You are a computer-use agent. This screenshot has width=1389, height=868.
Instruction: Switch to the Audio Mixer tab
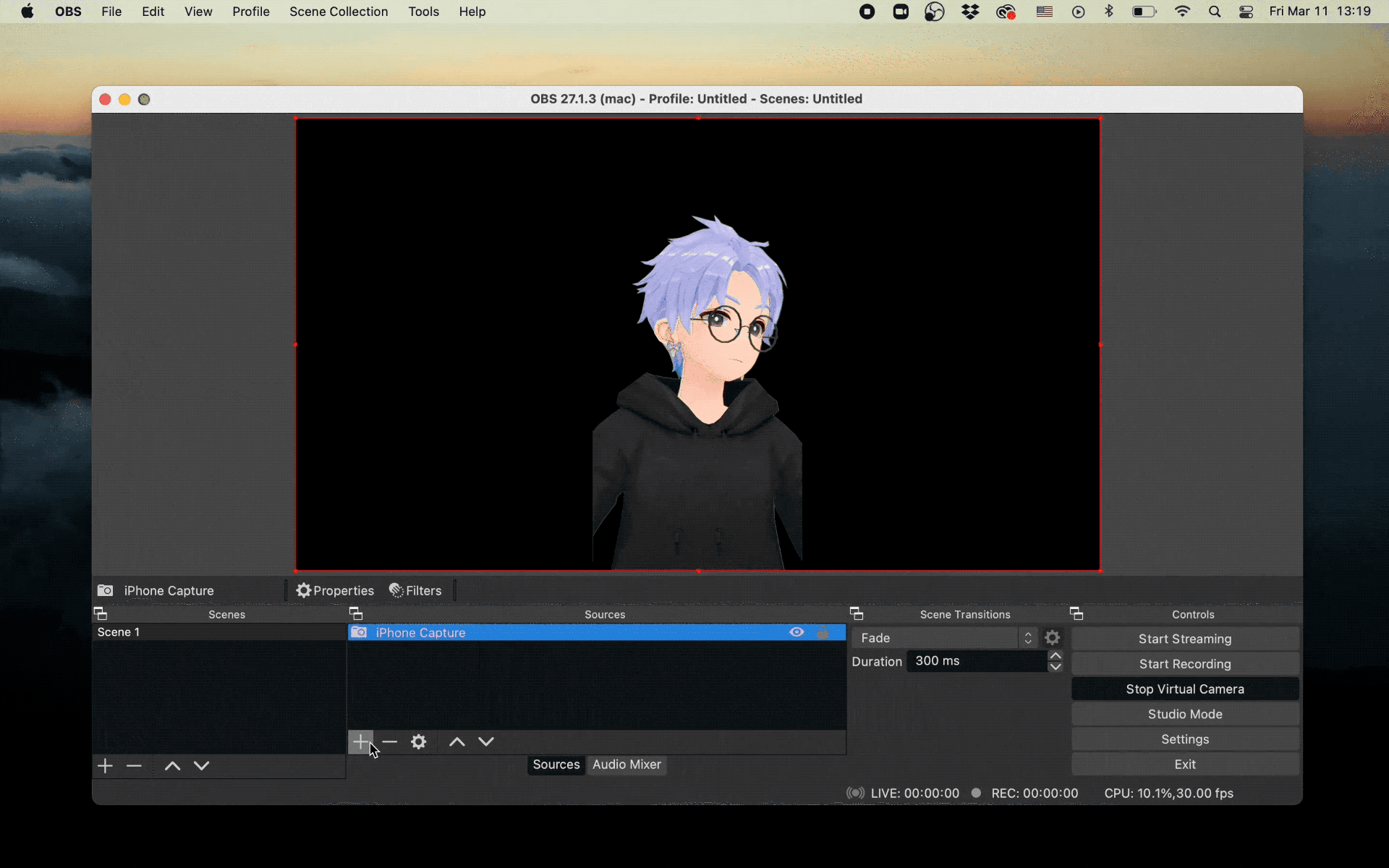[x=626, y=765]
